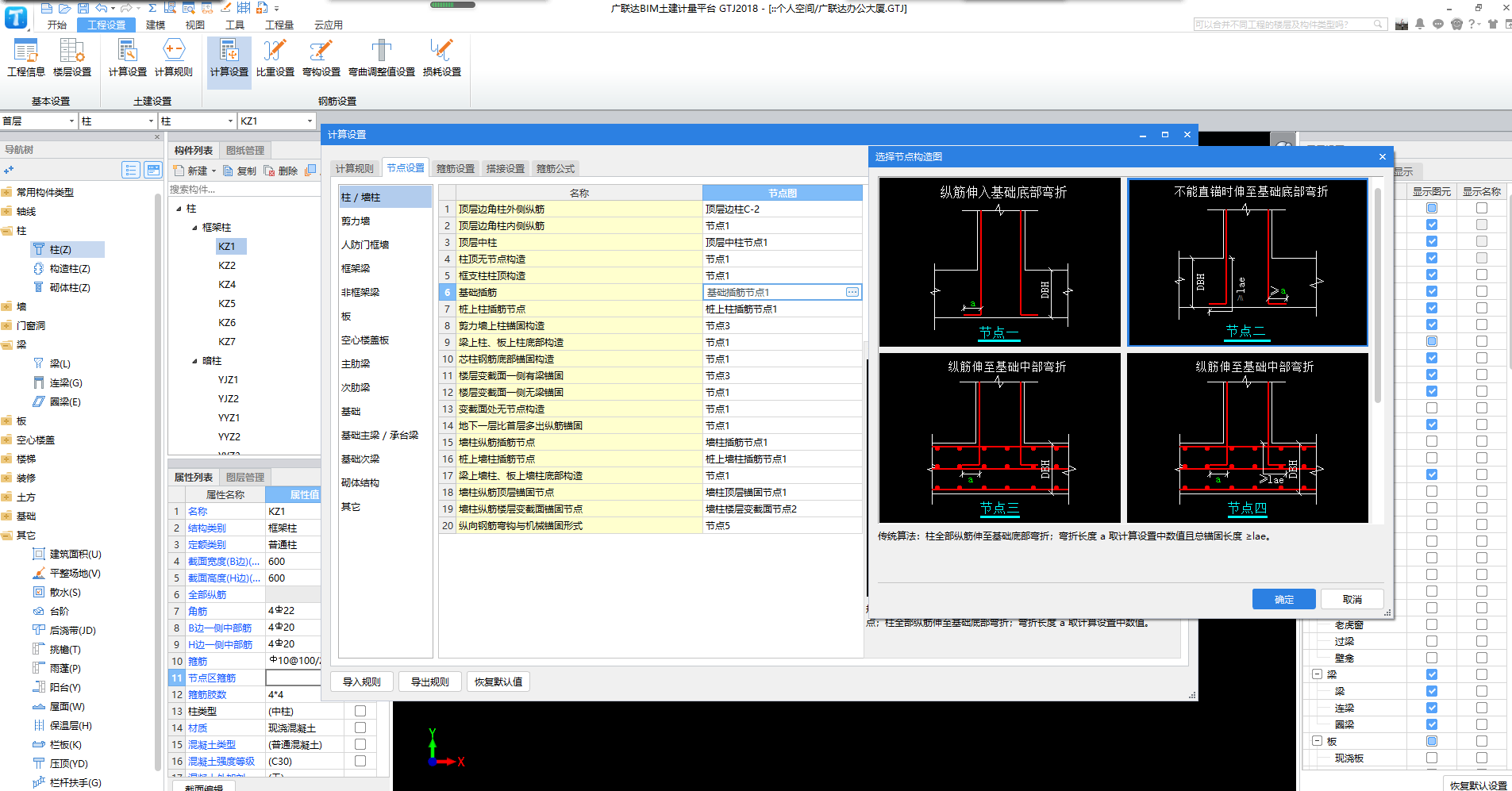
Task: Click 导出规则 export rules button
Action: [430, 682]
